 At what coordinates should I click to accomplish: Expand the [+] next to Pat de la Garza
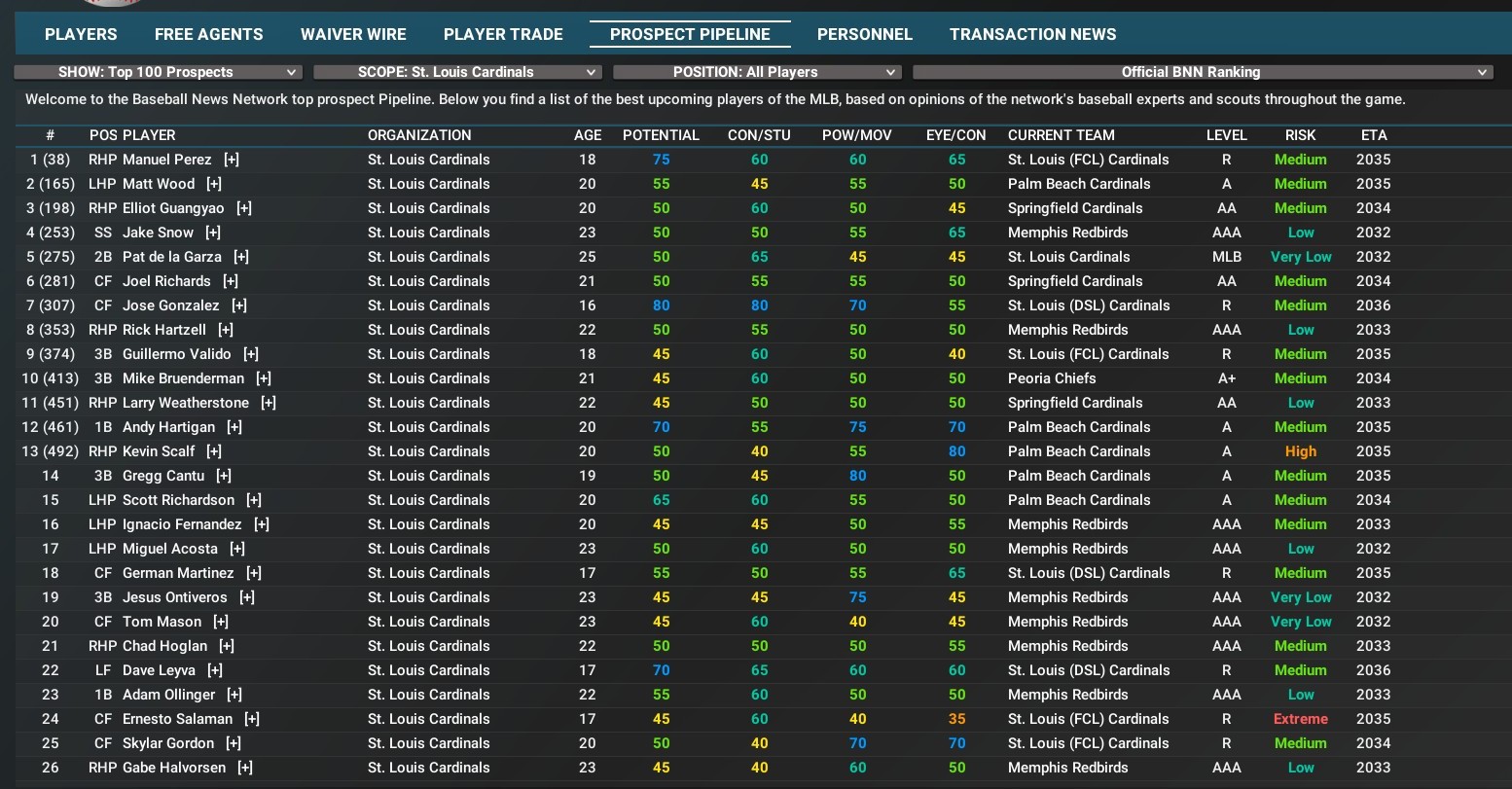tap(241, 257)
